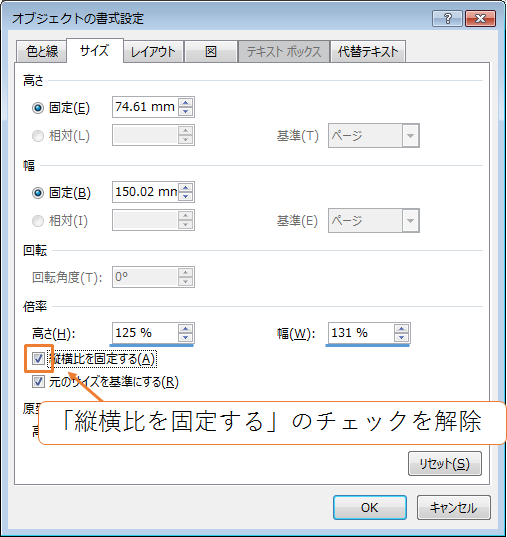Switch to レイアウト tab
This screenshot has height=537, width=507.
(x=153, y=51)
